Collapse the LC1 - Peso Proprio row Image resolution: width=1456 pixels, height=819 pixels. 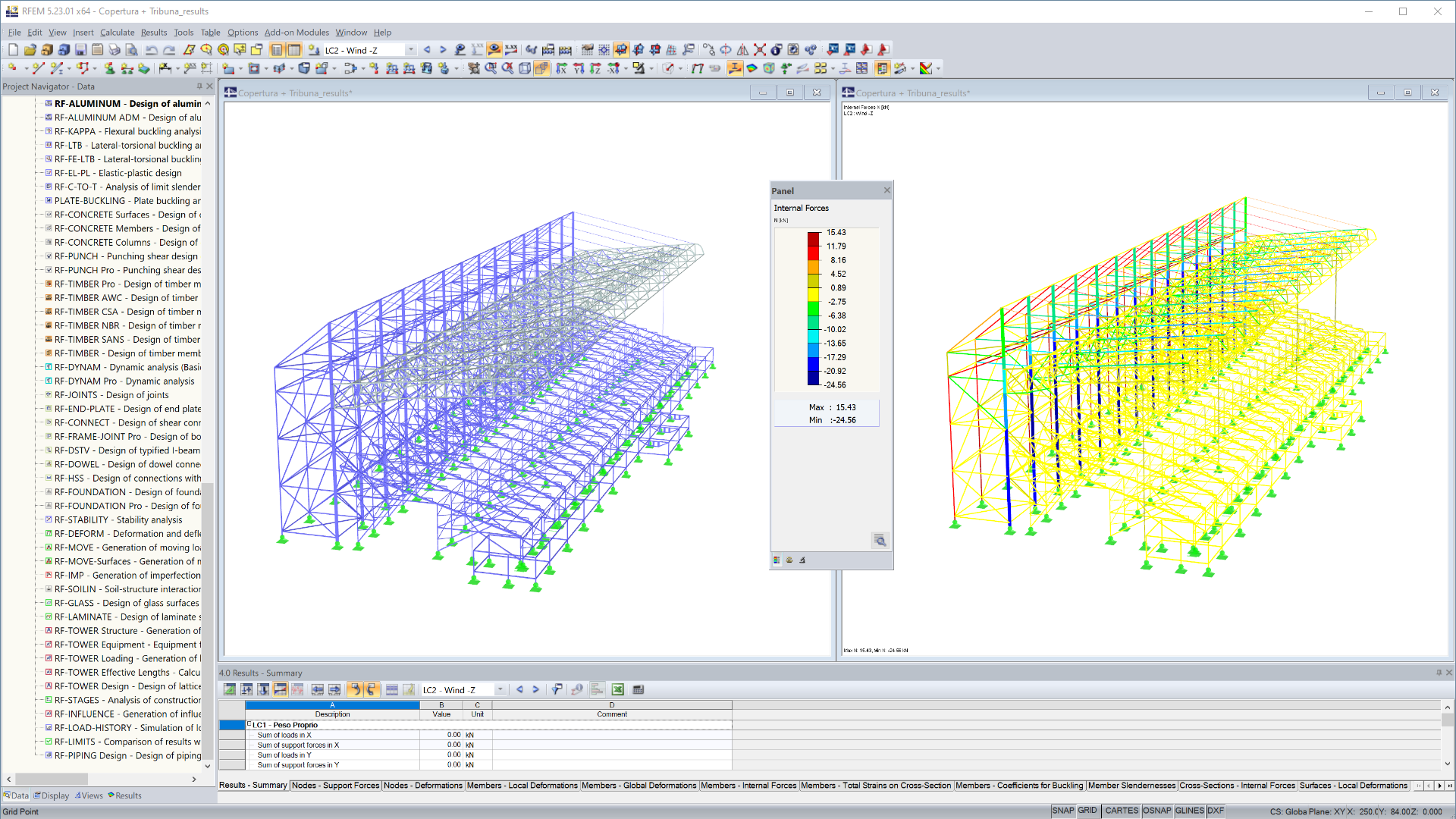click(249, 724)
